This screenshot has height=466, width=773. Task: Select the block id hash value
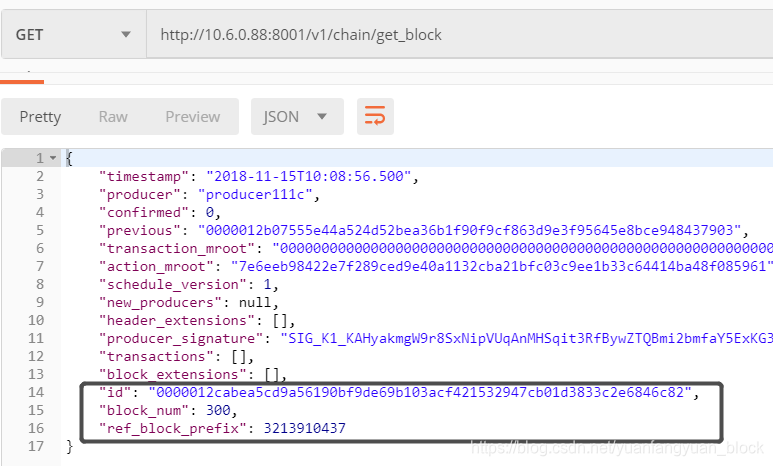coord(421,393)
